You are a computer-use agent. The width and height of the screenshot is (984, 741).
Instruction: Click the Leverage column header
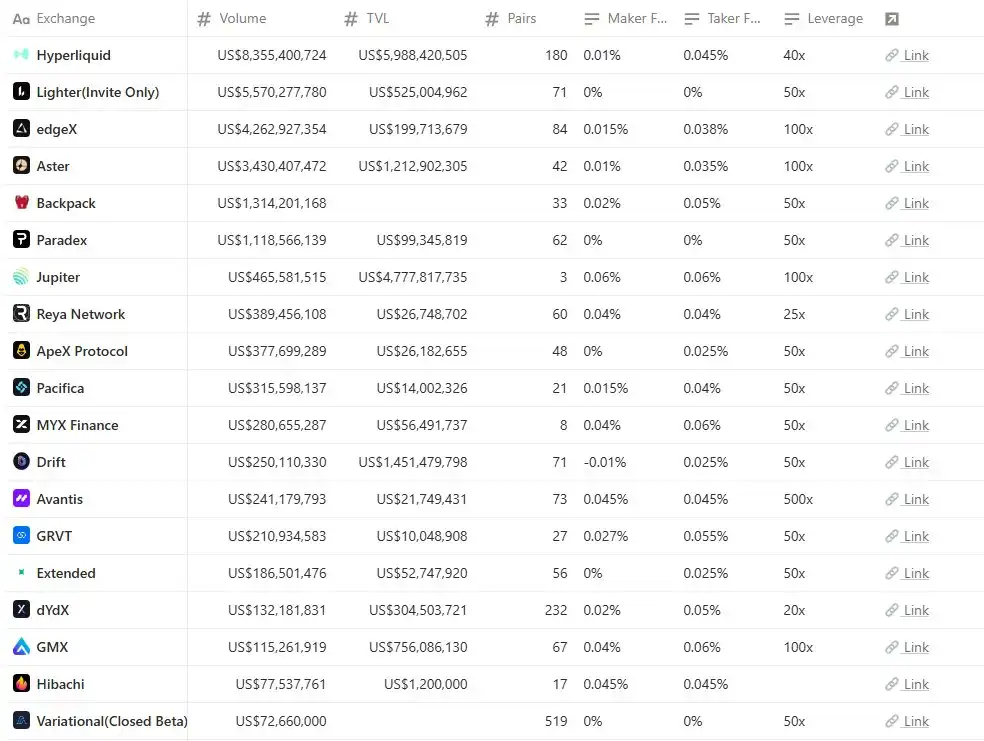click(x=834, y=18)
